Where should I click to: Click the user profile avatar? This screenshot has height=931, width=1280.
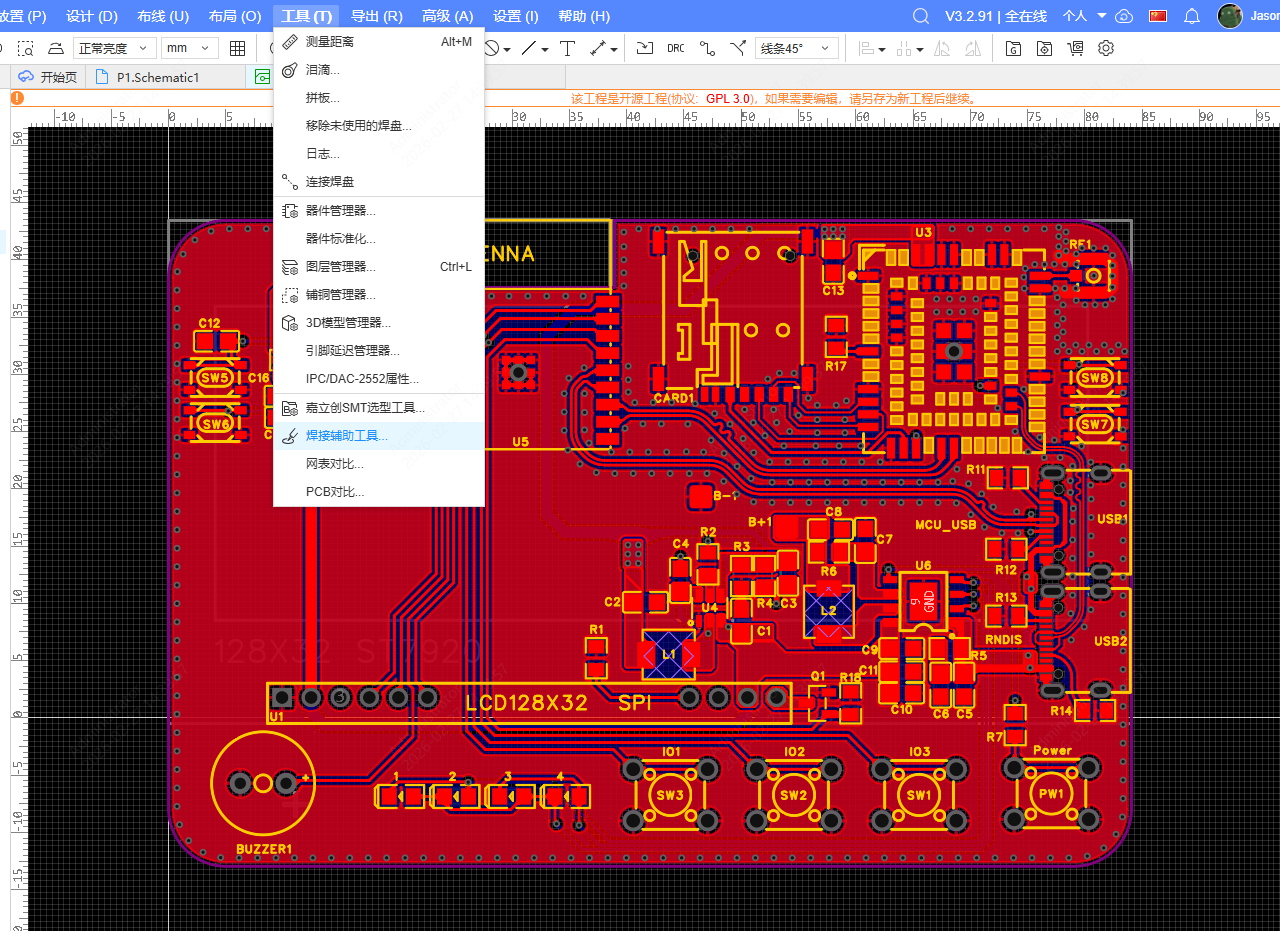(1230, 16)
